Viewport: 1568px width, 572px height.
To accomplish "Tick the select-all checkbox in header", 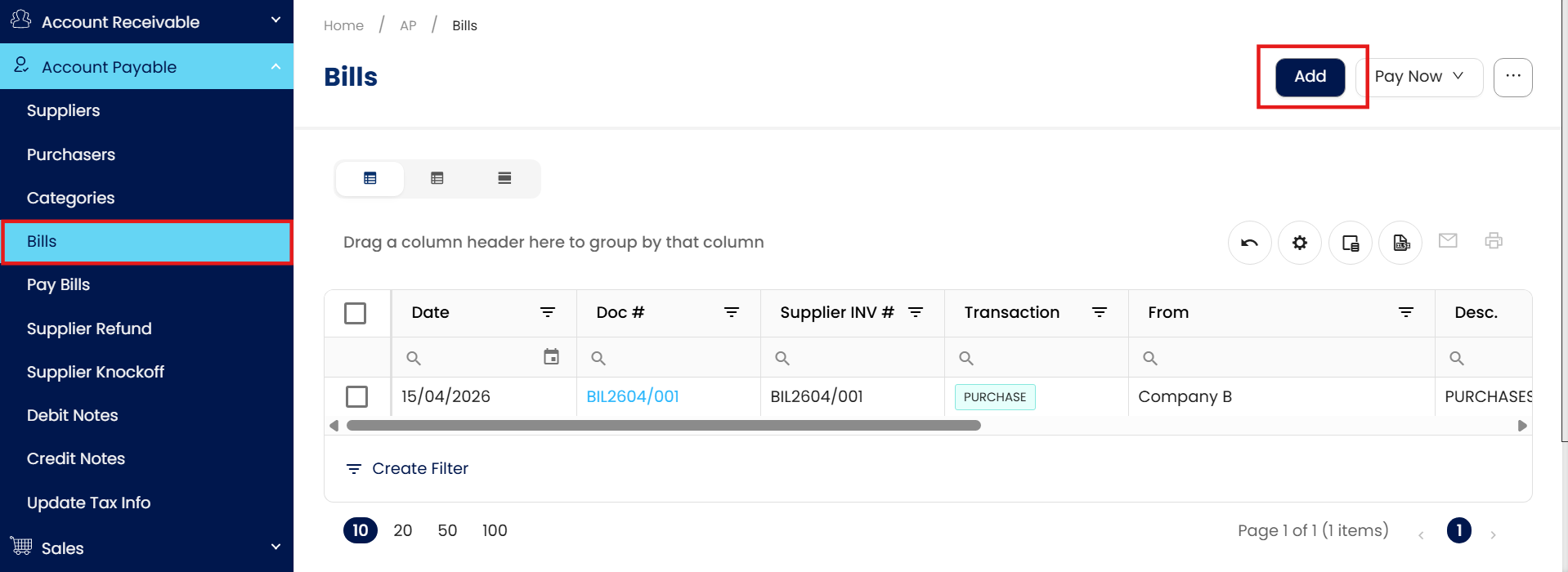I will coord(356,313).
